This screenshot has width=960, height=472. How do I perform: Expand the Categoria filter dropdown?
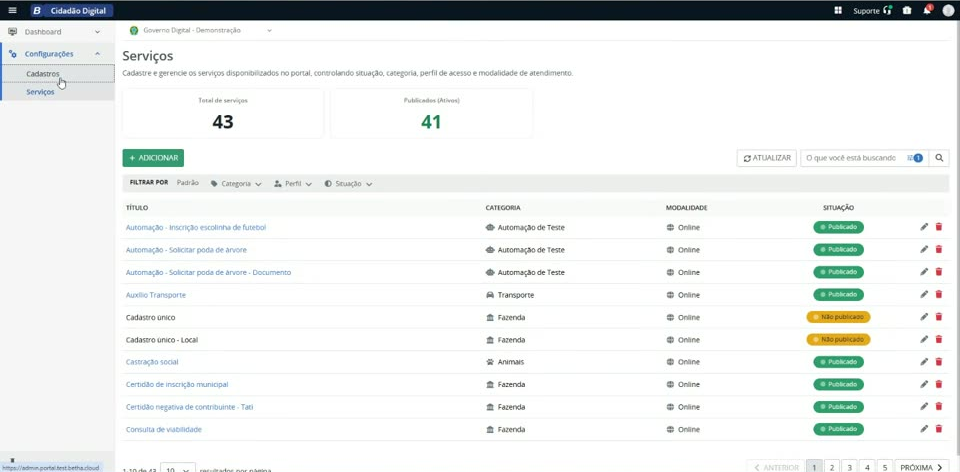point(236,184)
